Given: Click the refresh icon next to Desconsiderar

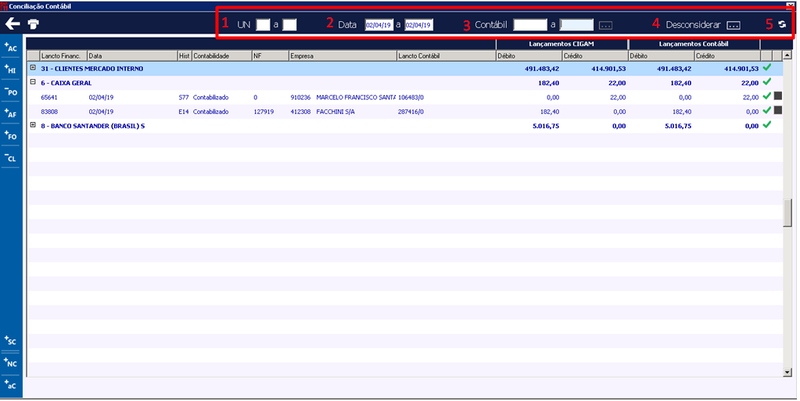Looking at the screenshot, I should 782,24.
